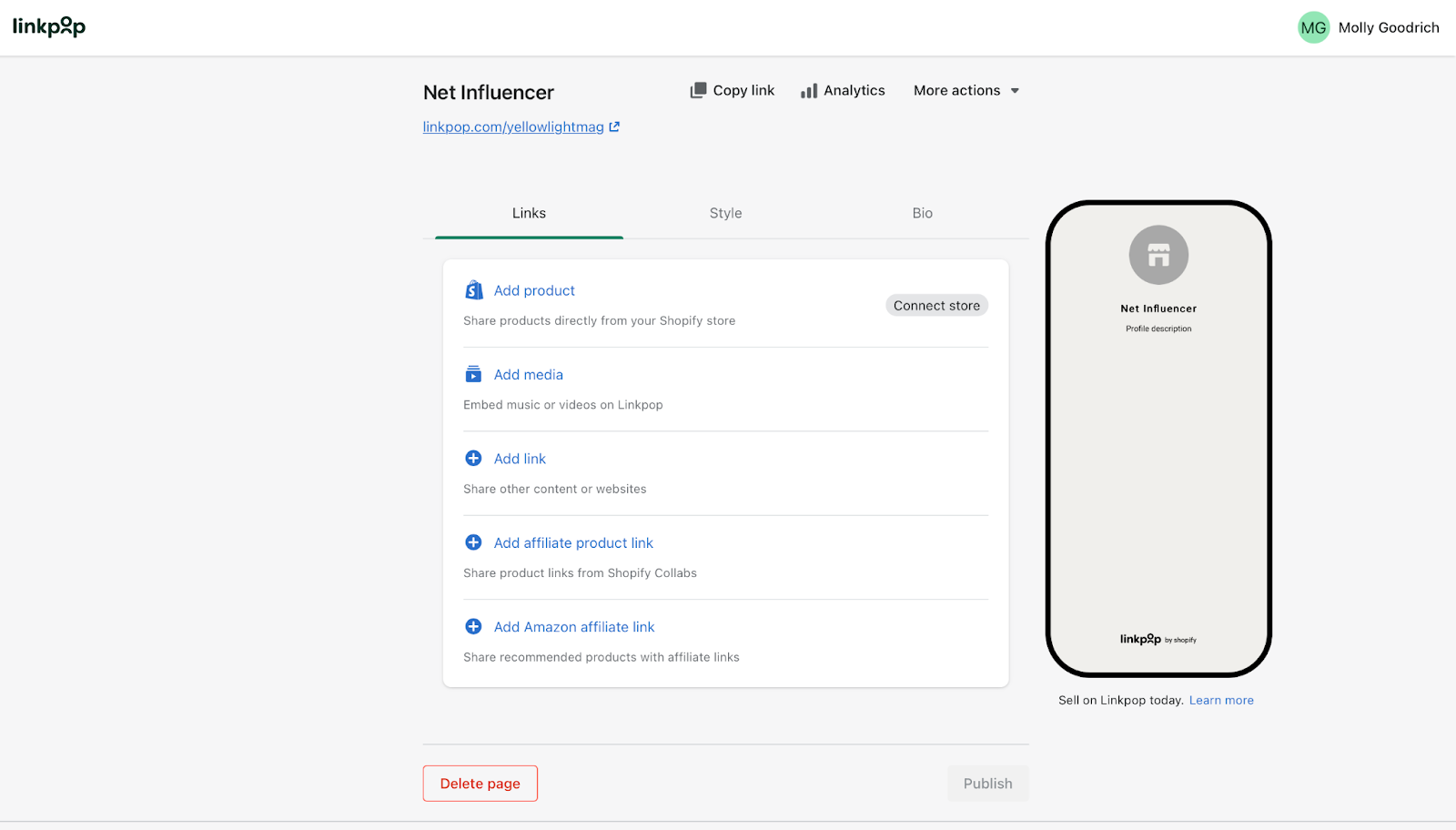This screenshot has height=830, width=1456.
Task: Choose Add Amazon affiliate link
Action: pyautogui.click(x=574, y=626)
